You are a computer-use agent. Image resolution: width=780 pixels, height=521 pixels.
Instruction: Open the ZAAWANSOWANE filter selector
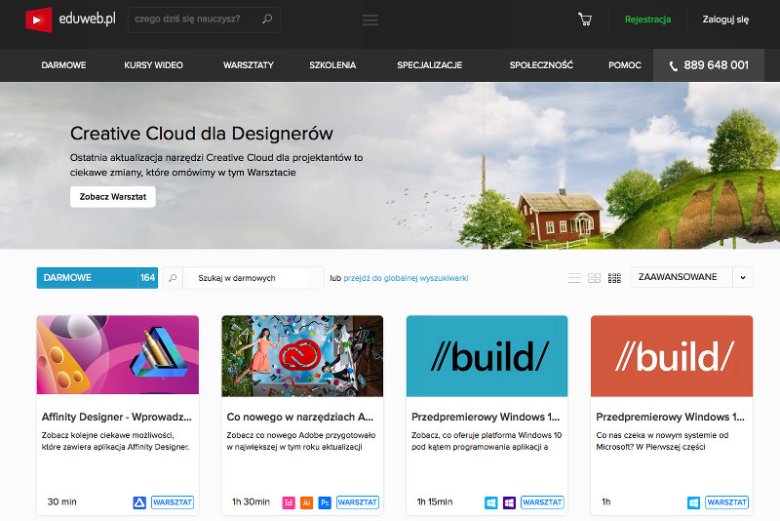point(691,278)
